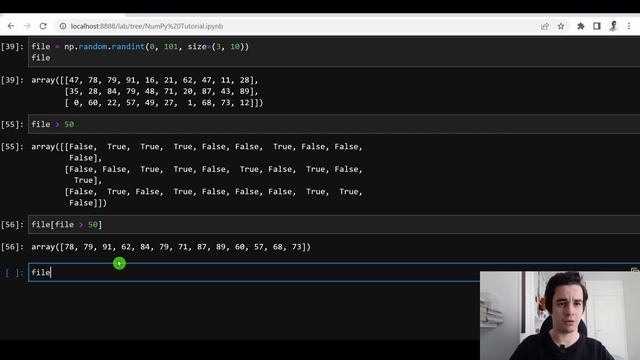This screenshot has height=360, width=640.
Task: Click the browser forward arrow
Action: tap(27, 26)
